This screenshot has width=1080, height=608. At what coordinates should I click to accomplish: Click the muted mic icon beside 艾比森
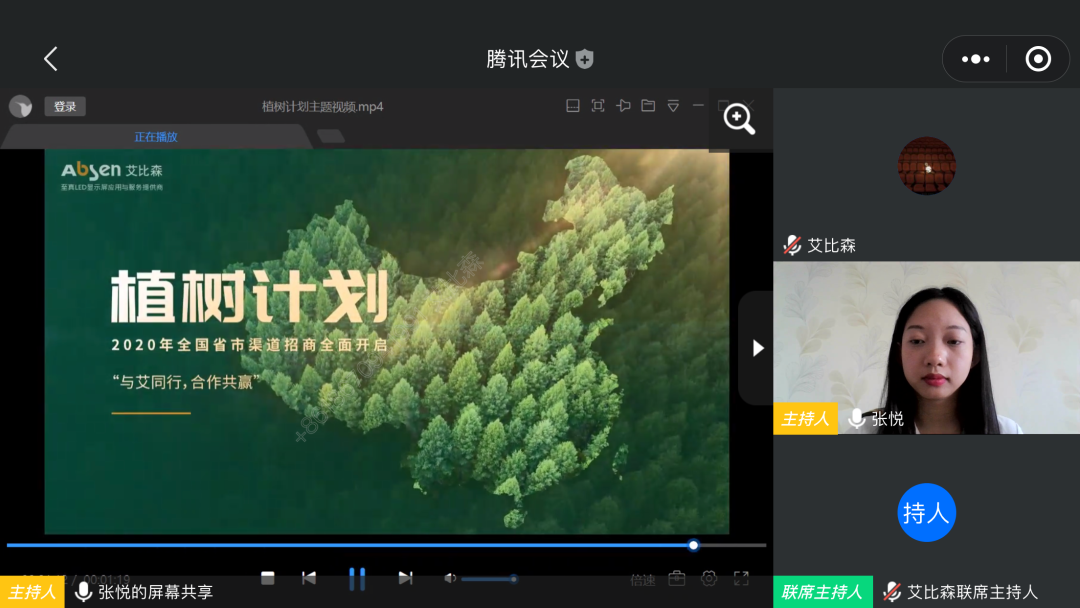pyautogui.click(x=793, y=245)
